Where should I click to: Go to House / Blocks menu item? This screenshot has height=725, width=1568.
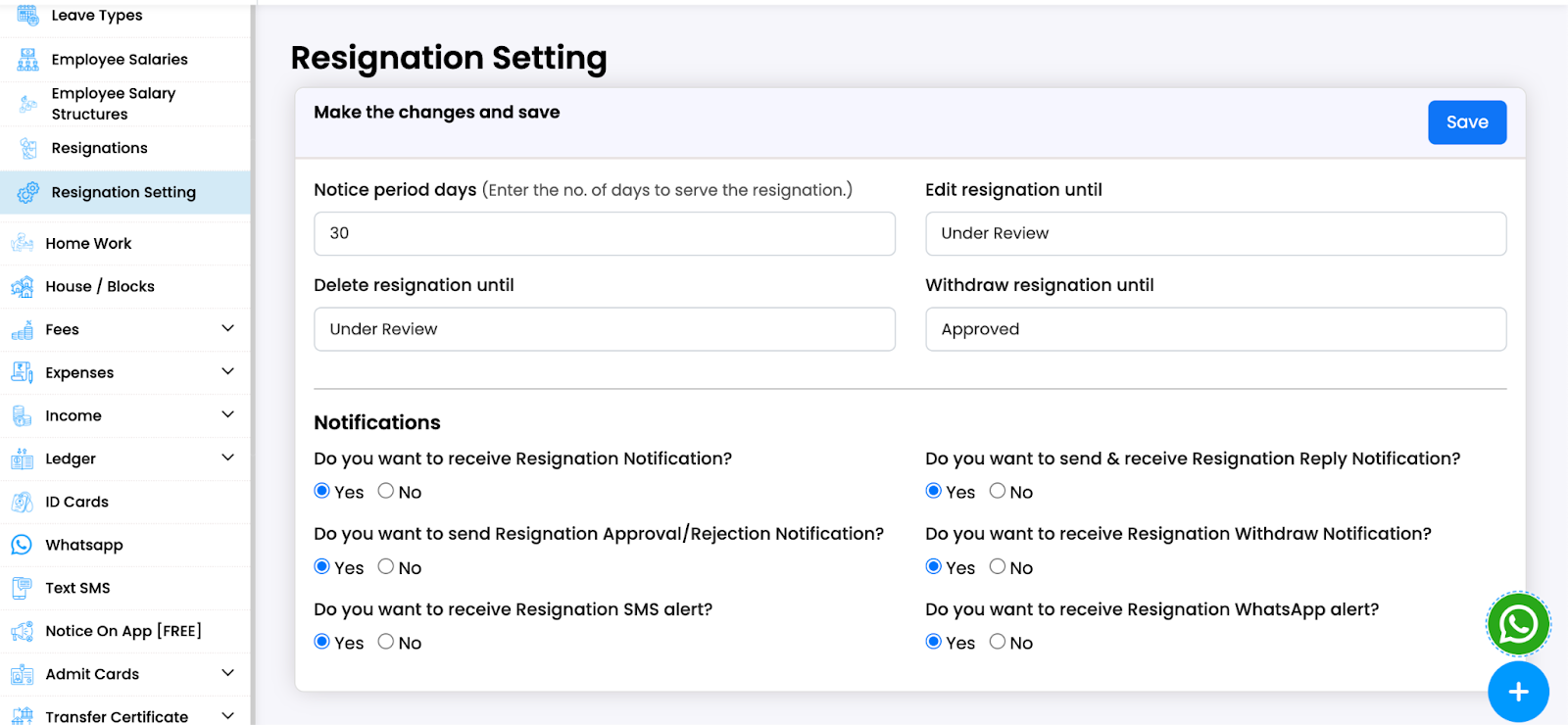100,286
